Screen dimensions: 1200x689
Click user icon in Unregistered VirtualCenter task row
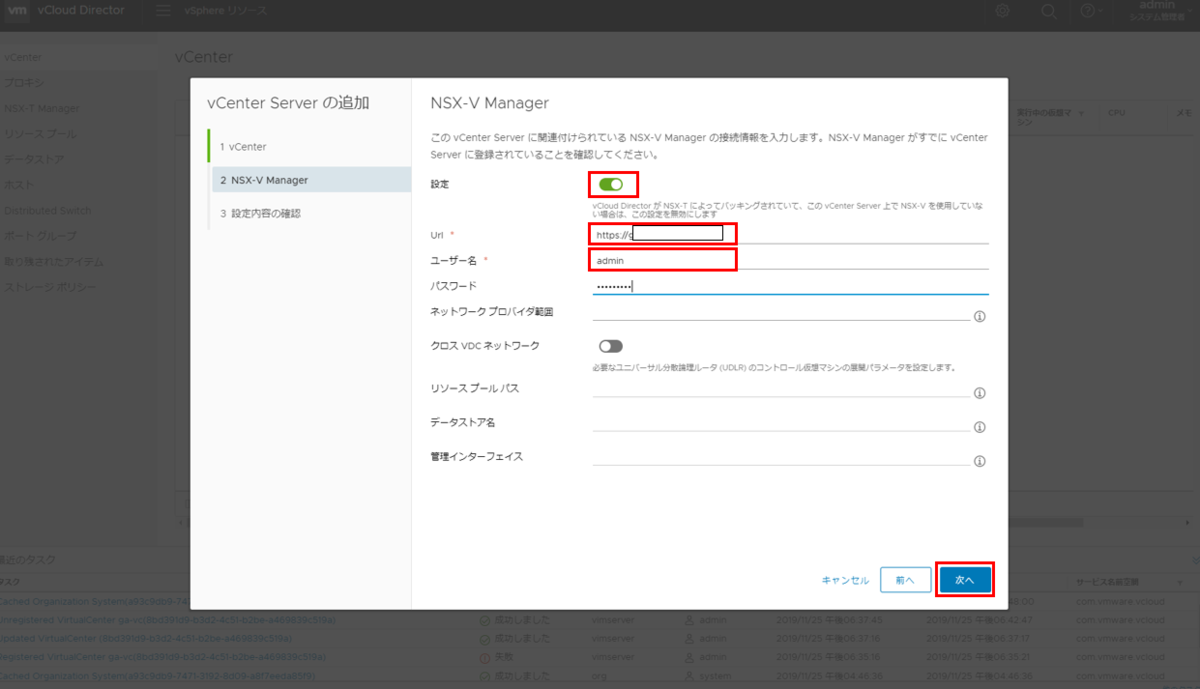690,620
